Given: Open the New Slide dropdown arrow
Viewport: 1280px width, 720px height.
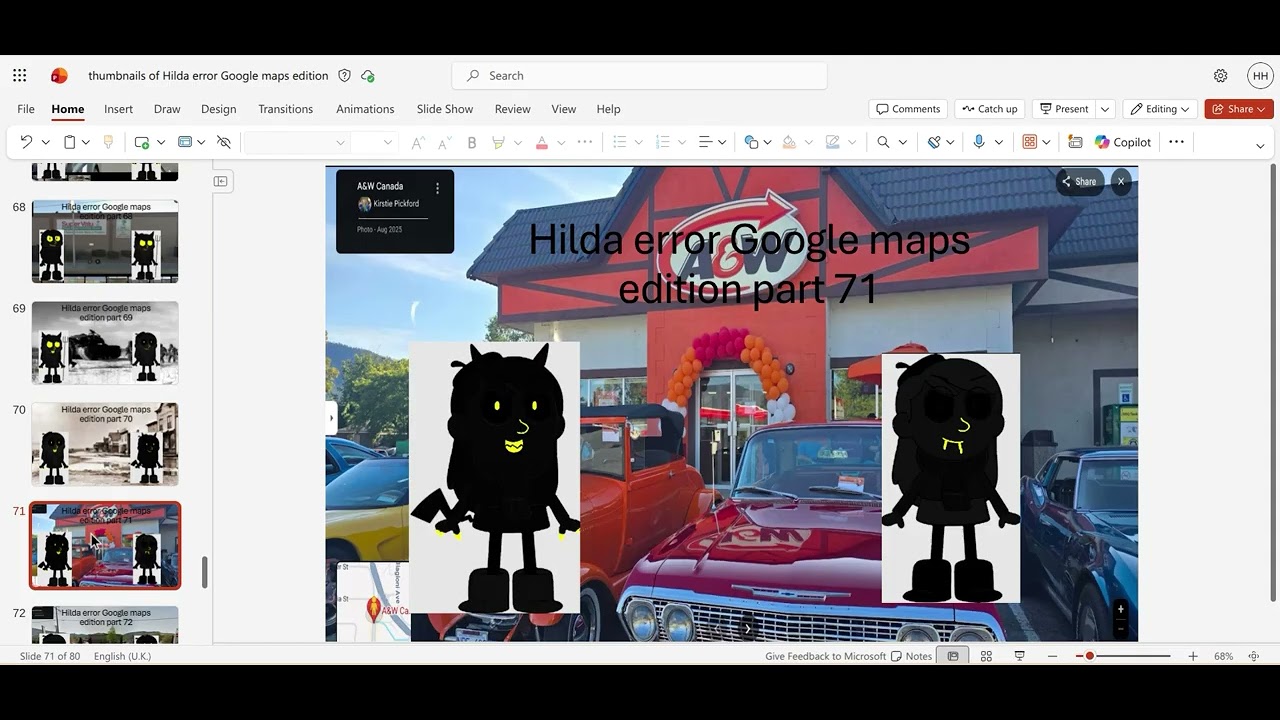Looking at the screenshot, I should point(159,142).
